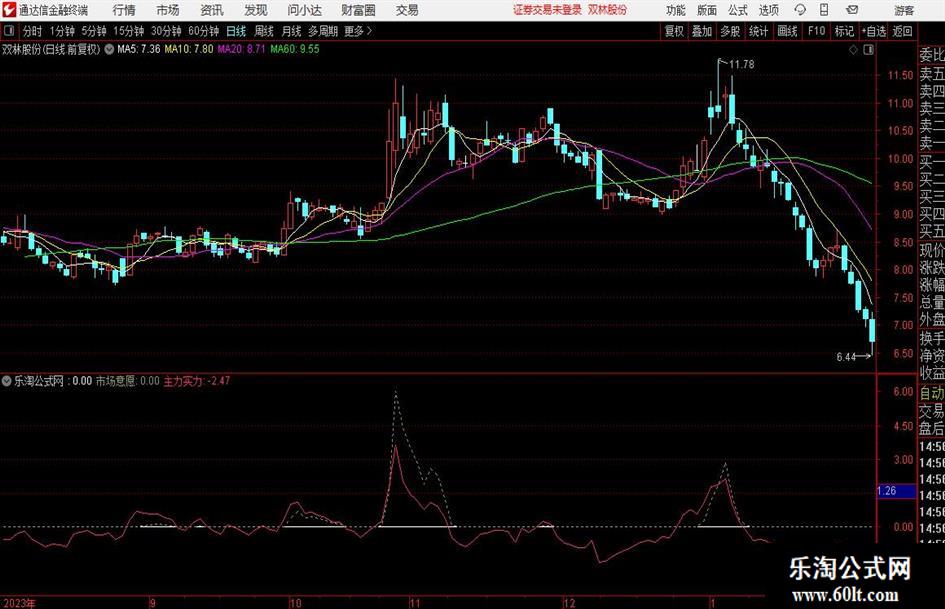Viewport: 945px width, 609px height.
Task: Switch to the 1分钟 period tab
Action: click(62, 31)
